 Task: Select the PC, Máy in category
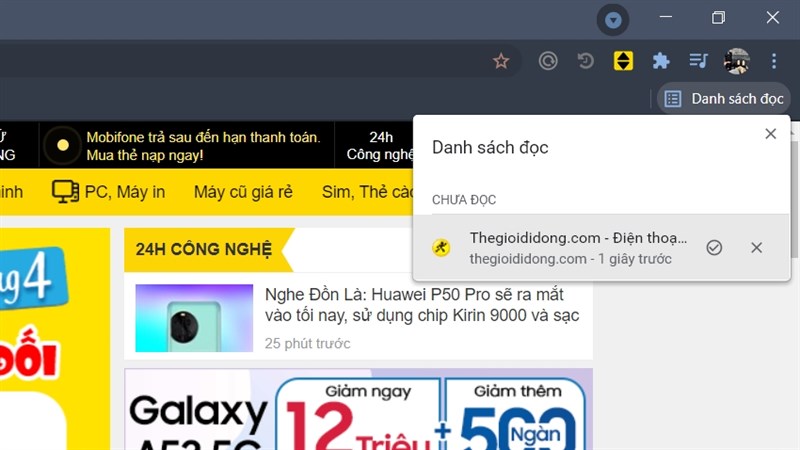pyautogui.click(x=108, y=192)
